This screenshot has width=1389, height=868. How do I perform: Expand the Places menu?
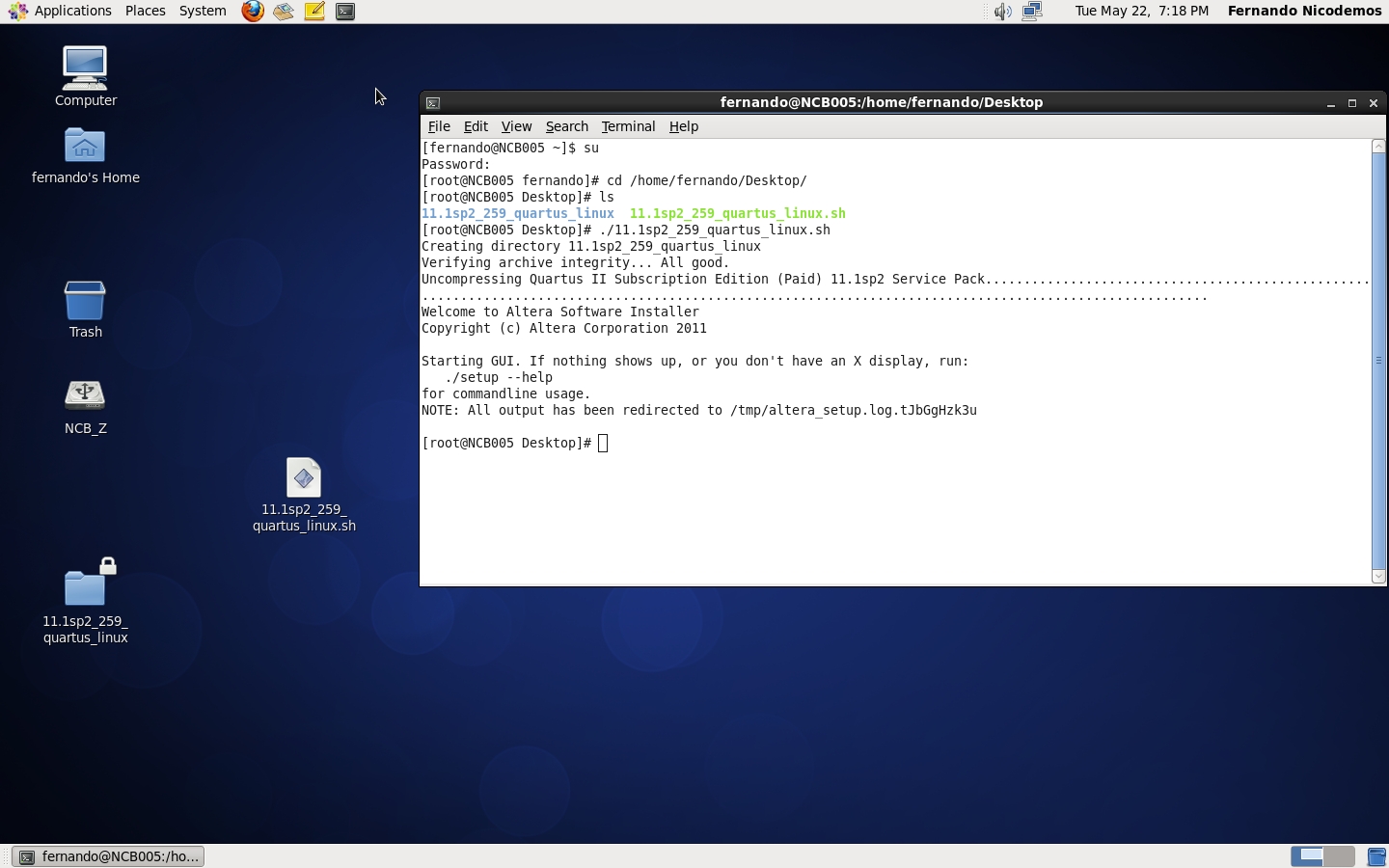[145, 11]
